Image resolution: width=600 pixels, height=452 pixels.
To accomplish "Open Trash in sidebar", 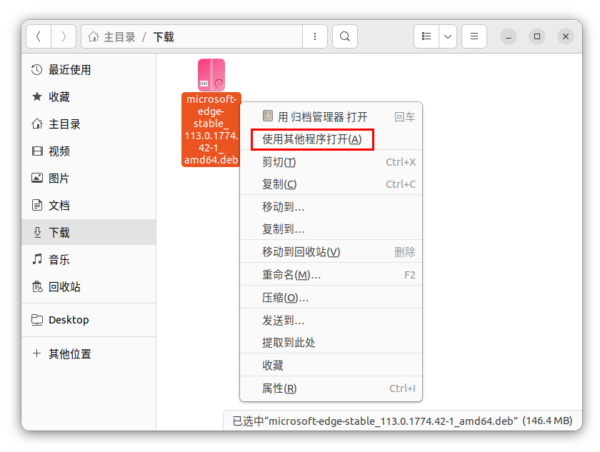I will point(64,286).
